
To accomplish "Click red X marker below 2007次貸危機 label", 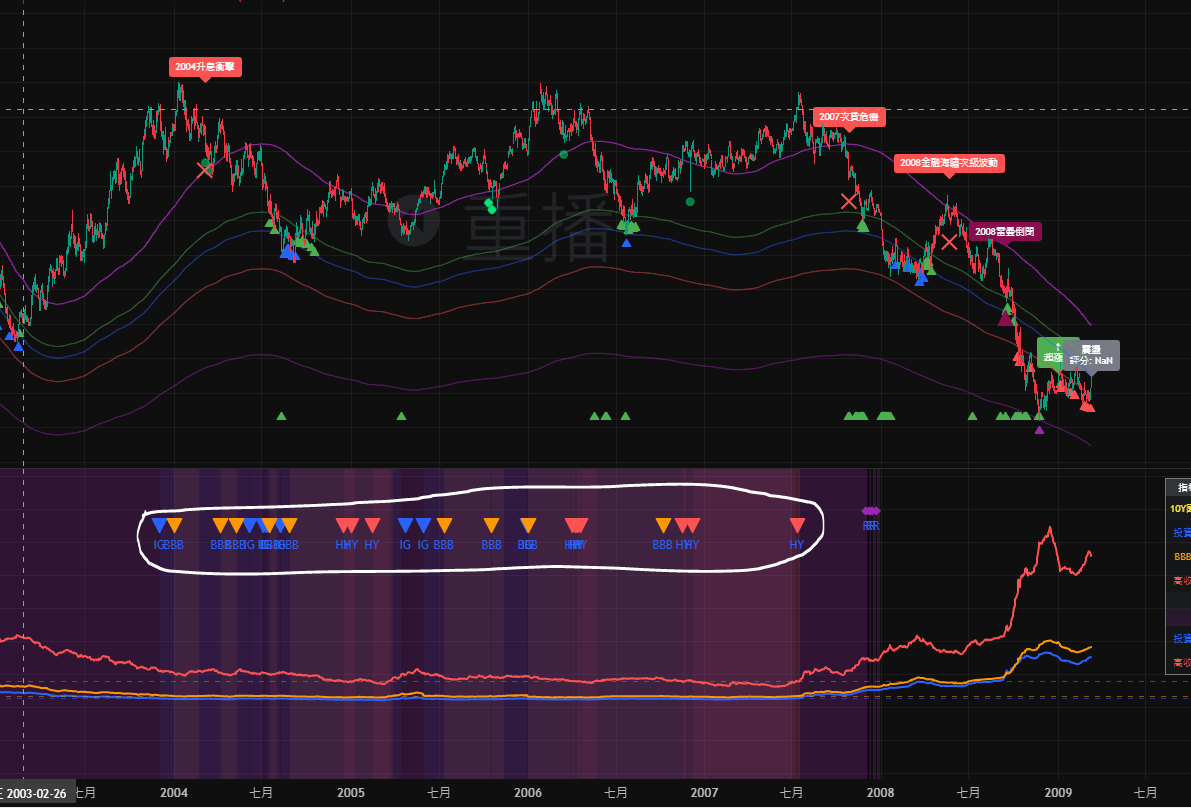I will coord(849,201).
